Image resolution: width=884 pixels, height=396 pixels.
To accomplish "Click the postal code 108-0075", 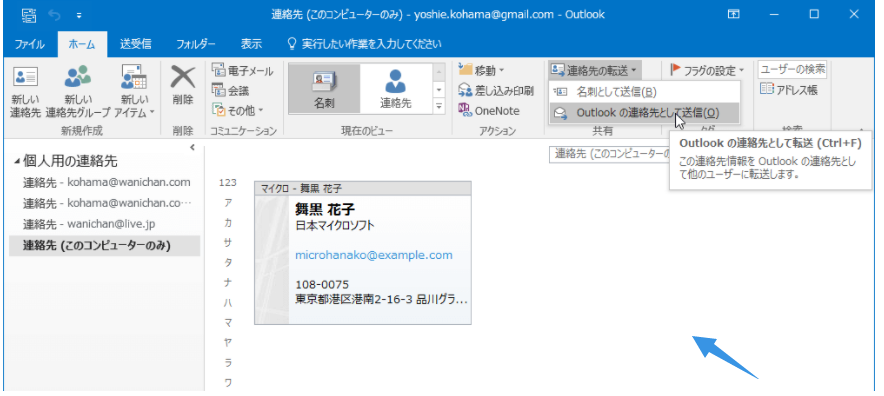I will [322, 284].
